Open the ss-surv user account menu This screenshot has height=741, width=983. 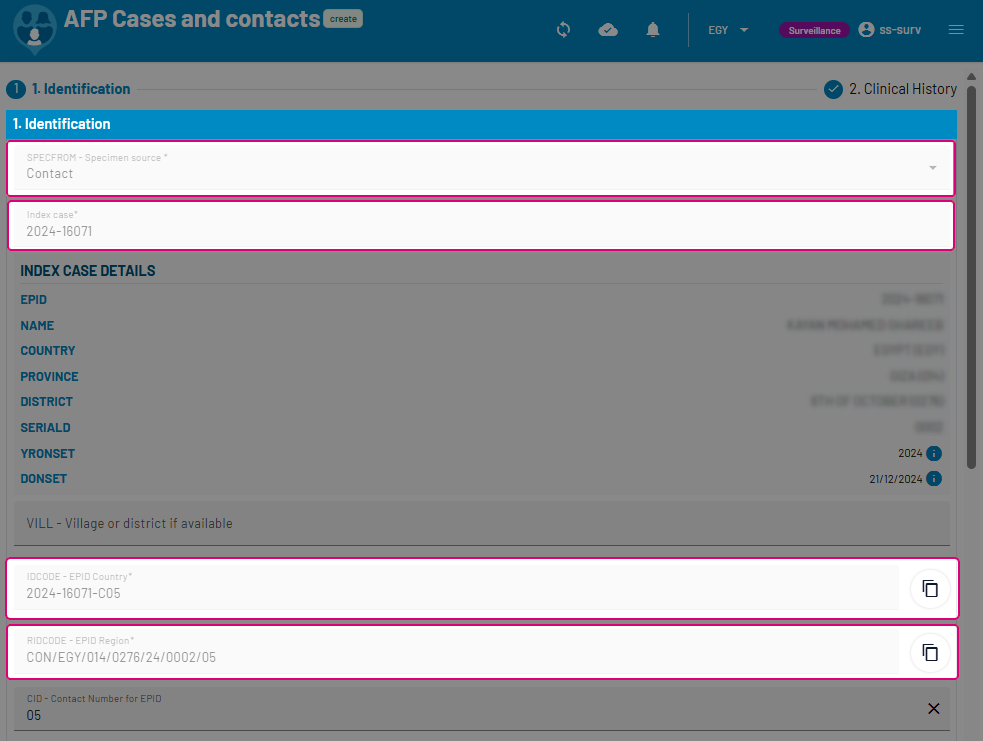tap(889, 30)
